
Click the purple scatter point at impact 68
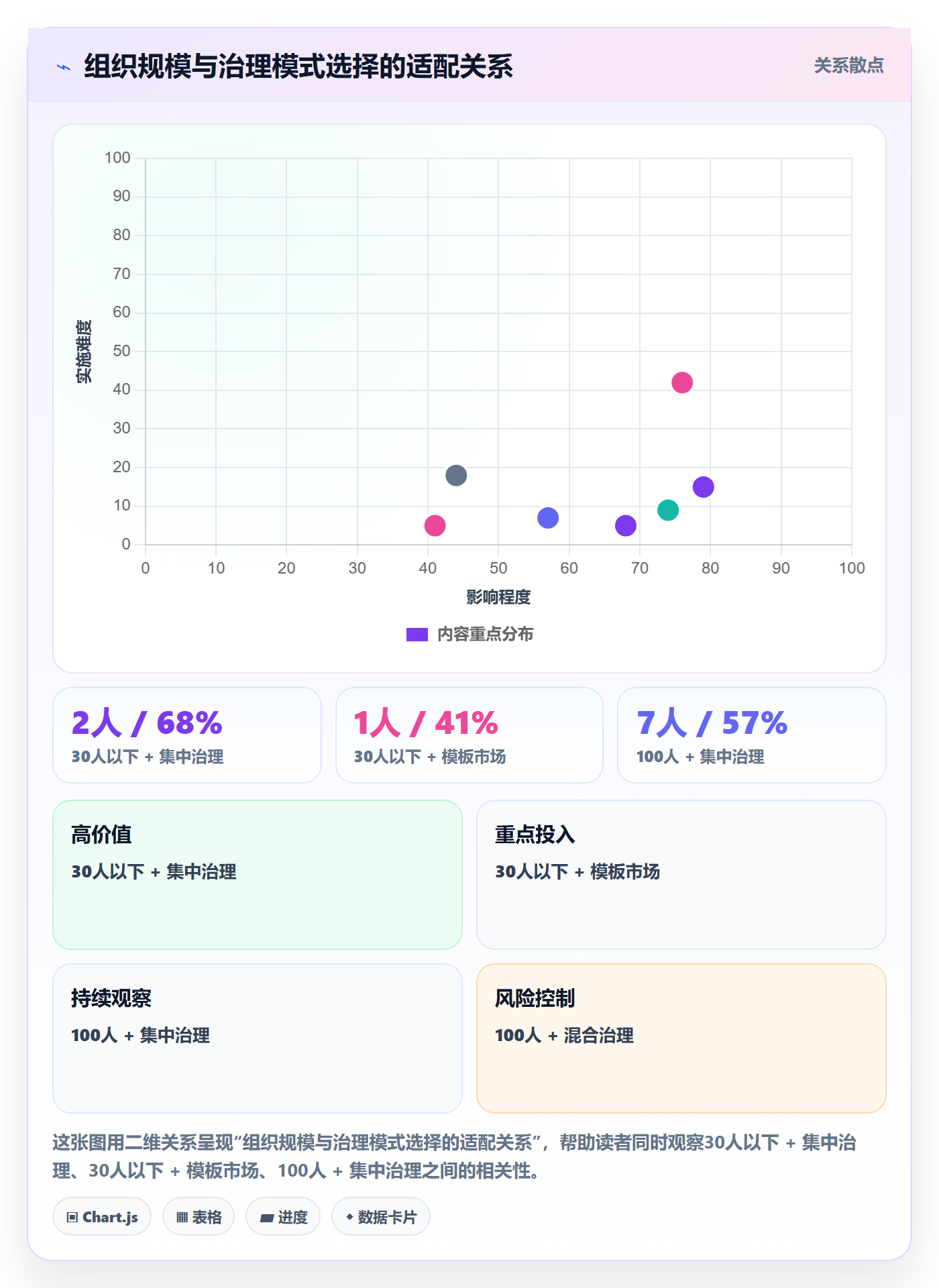point(626,525)
